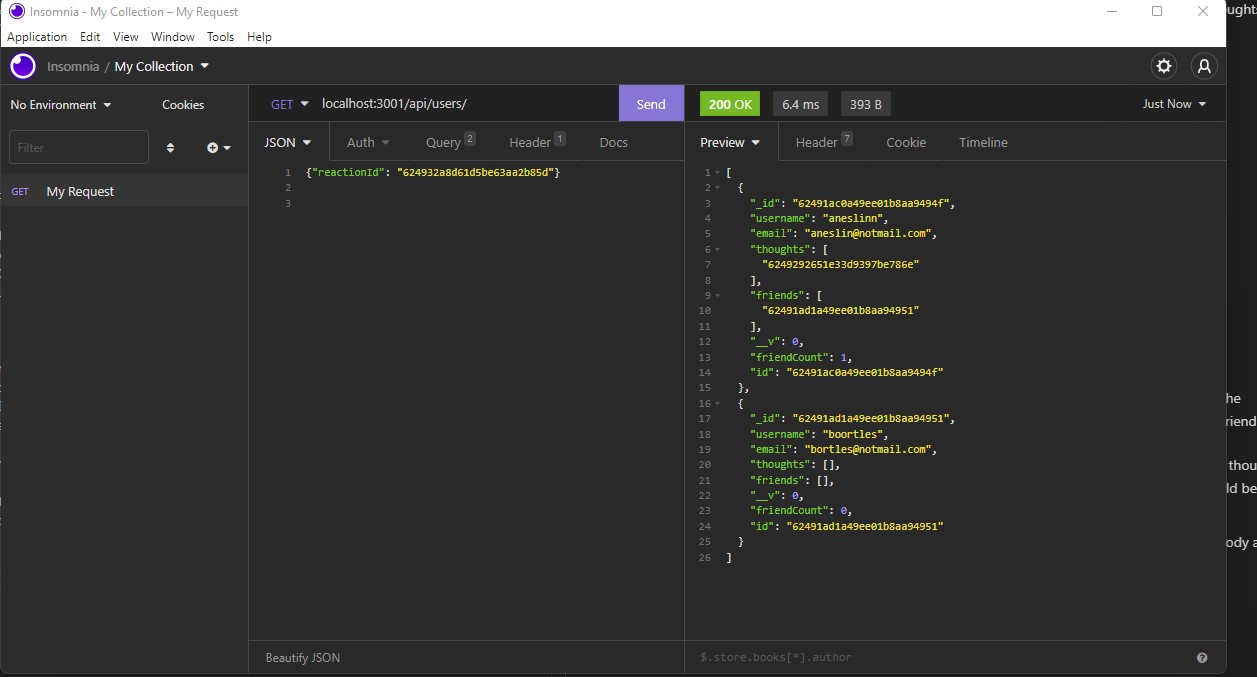Collapse the first user object on line 2

(718, 188)
